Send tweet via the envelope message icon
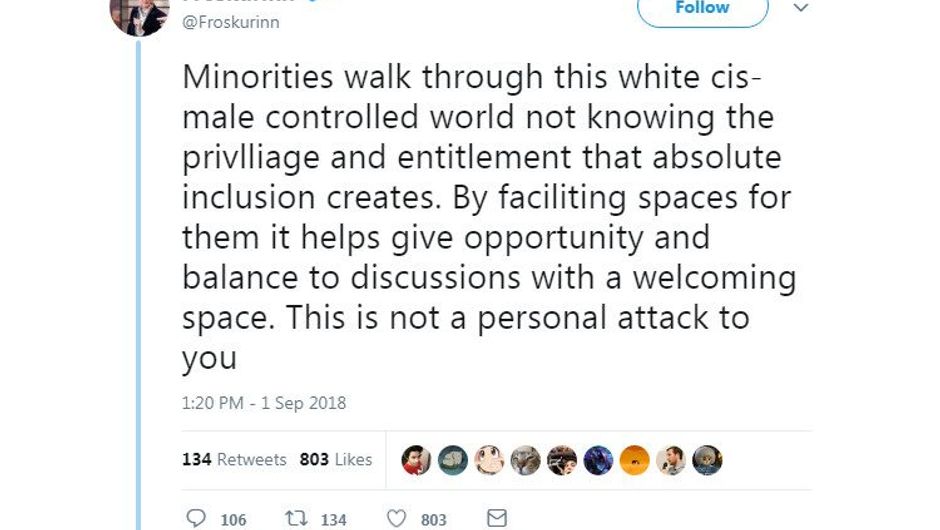The image size is (940, 530). pyautogui.click(x=496, y=518)
